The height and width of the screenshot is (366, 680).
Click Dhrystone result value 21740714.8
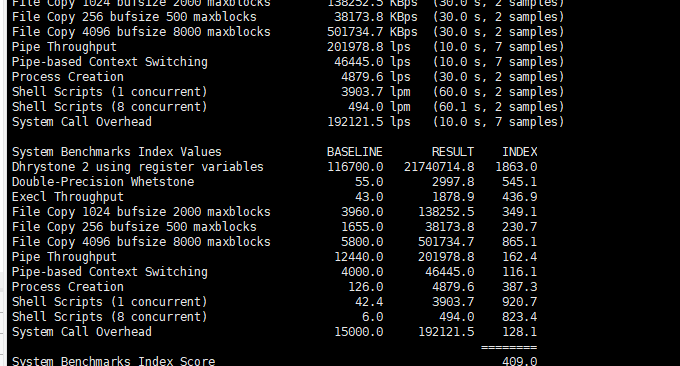[x=439, y=167]
